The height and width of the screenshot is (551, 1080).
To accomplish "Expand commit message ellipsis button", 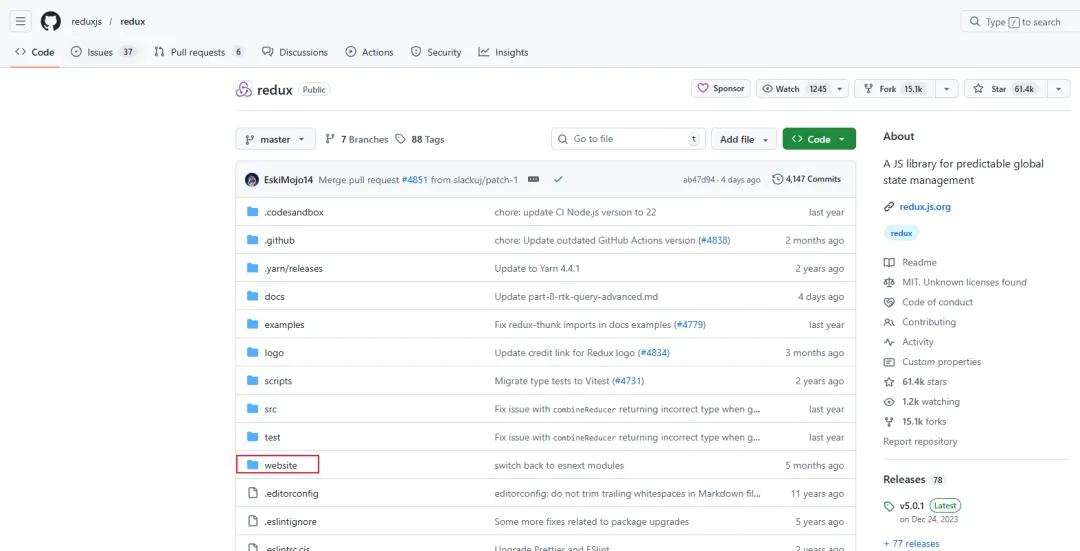I will 533,179.
